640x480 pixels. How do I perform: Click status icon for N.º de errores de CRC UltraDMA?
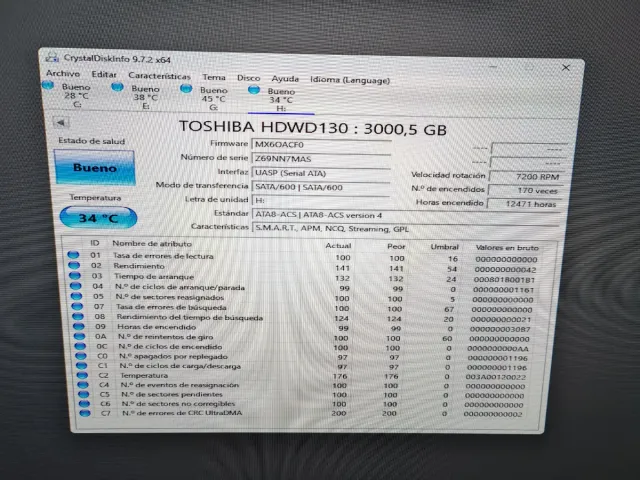coord(85,413)
